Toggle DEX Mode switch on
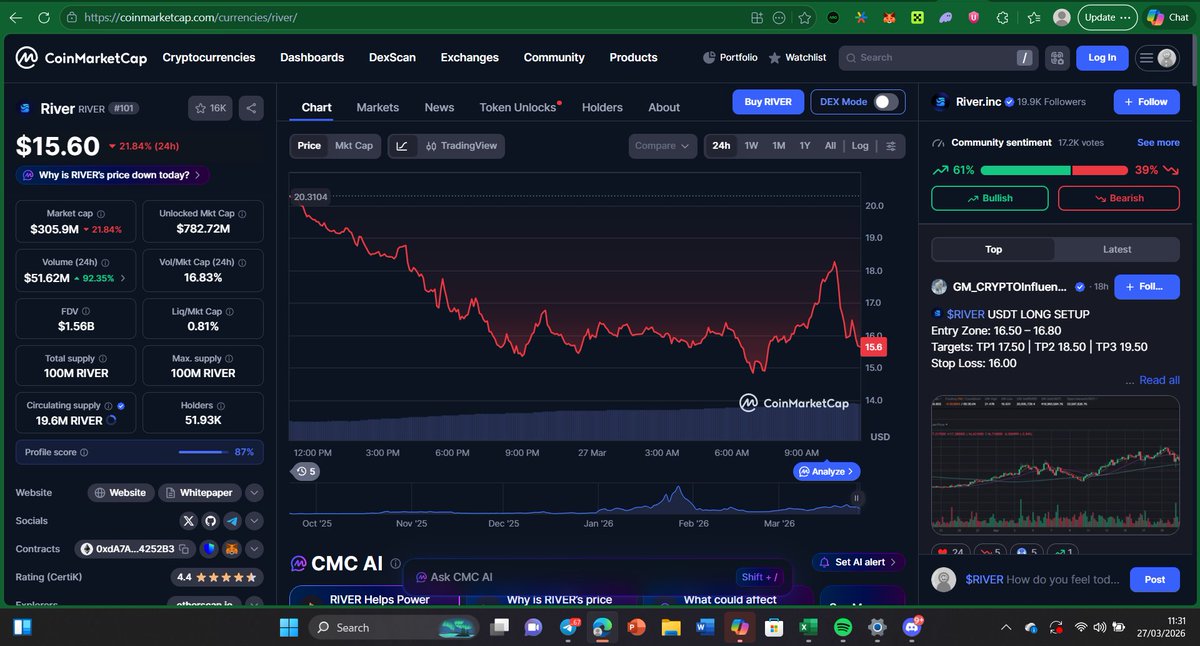Viewport: 1200px width, 646px height. (x=886, y=102)
